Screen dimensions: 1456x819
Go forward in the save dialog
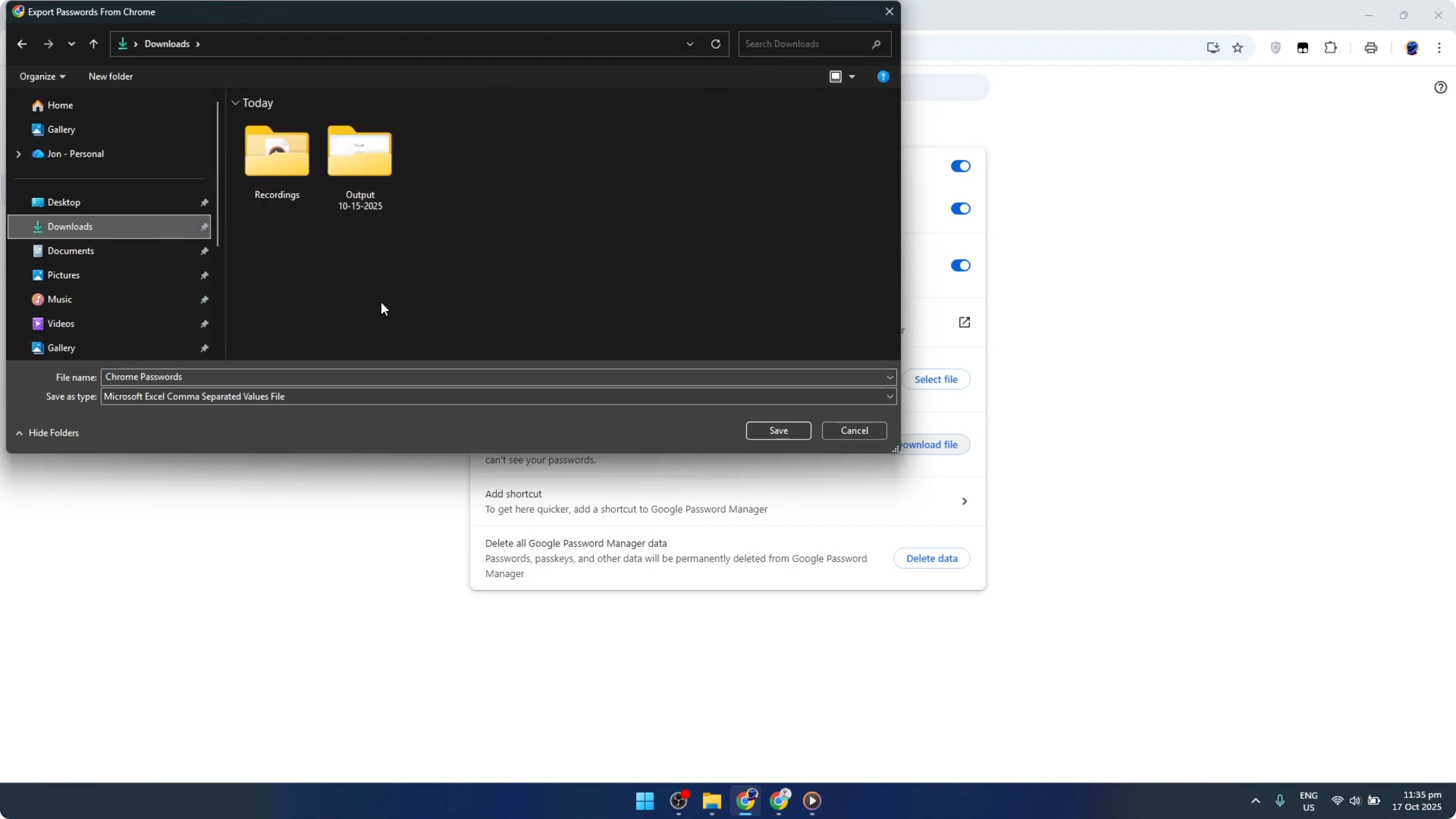click(49, 44)
